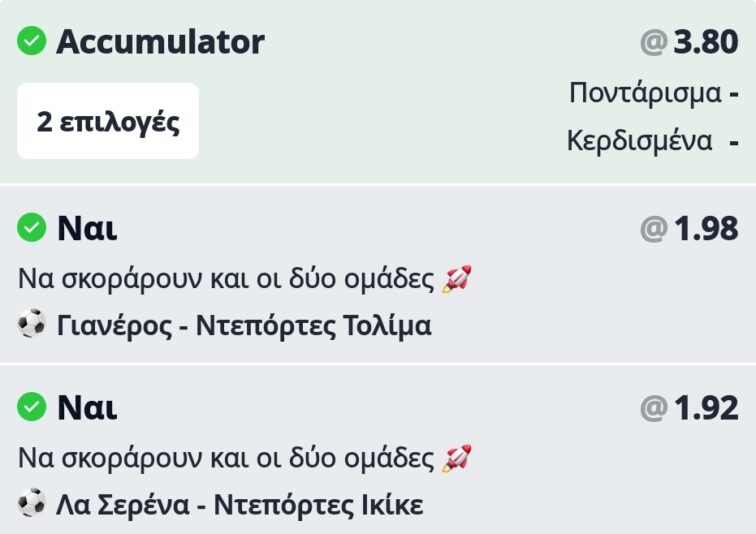Click the green check next to the Γιανέρος bet
756x534 pixels.
click(32, 228)
